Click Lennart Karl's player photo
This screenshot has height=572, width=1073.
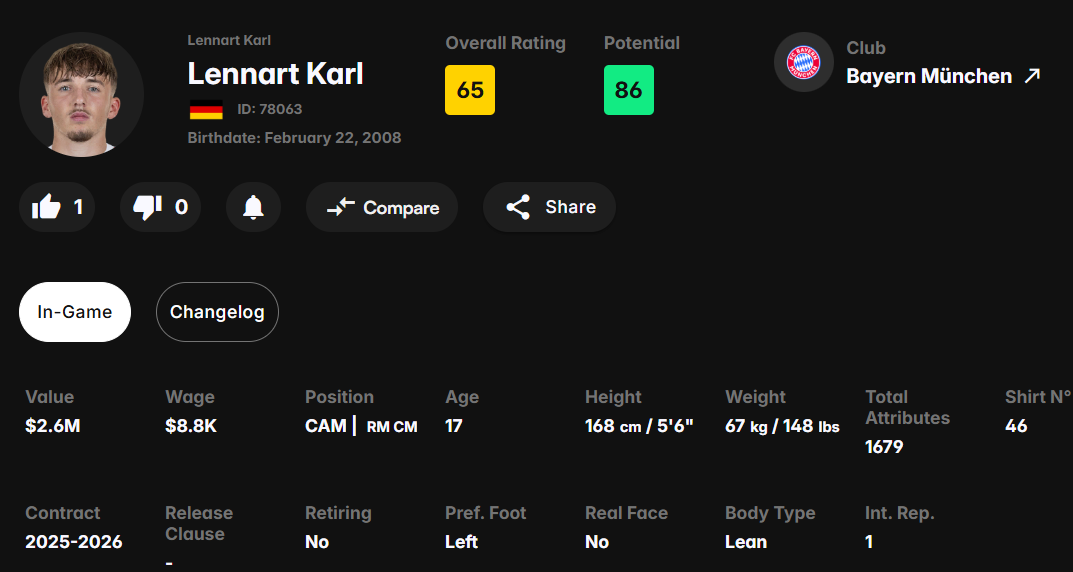[x=81, y=94]
